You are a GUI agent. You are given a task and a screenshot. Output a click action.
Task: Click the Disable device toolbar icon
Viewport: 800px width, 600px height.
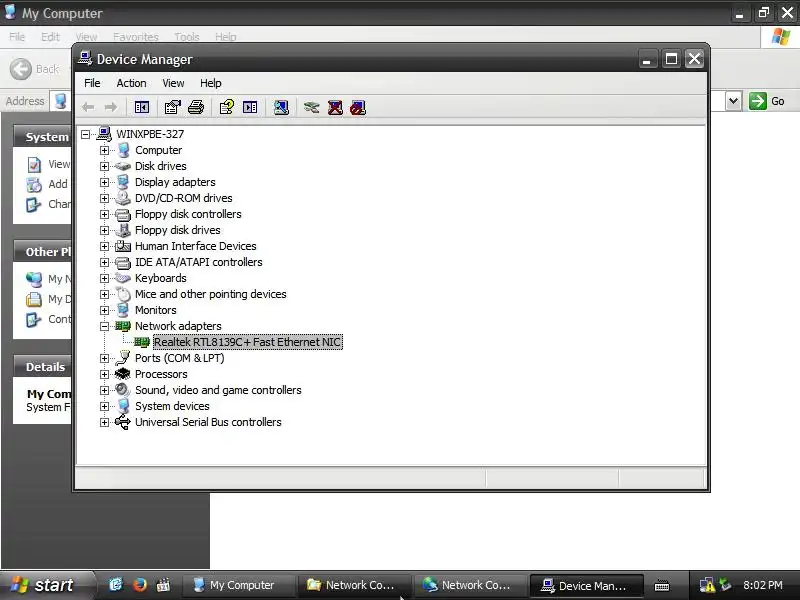coord(358,107)
